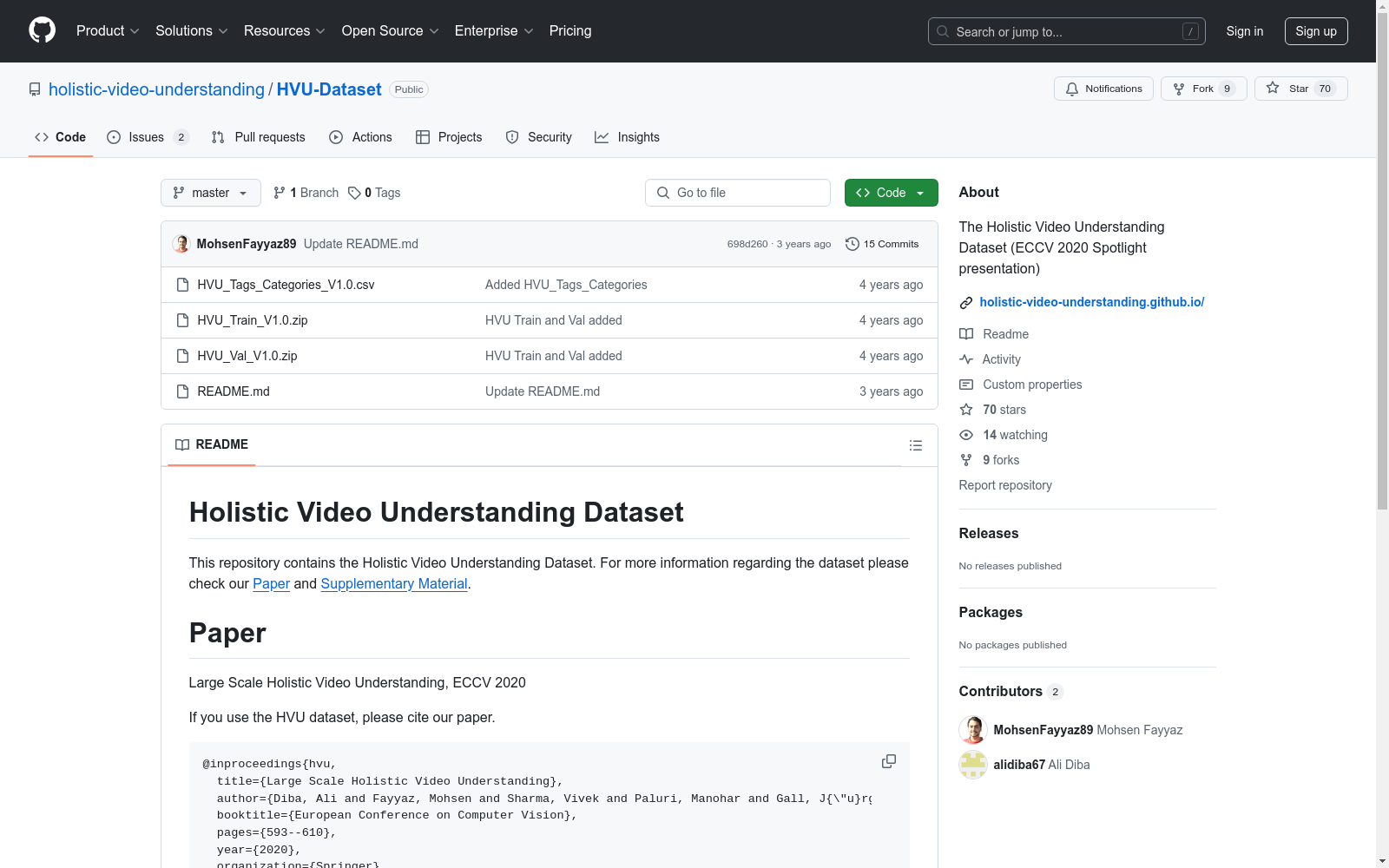Viewport: 1389px width, 868px height.
Task: Select the README tab heading
Action: point(212,444)
